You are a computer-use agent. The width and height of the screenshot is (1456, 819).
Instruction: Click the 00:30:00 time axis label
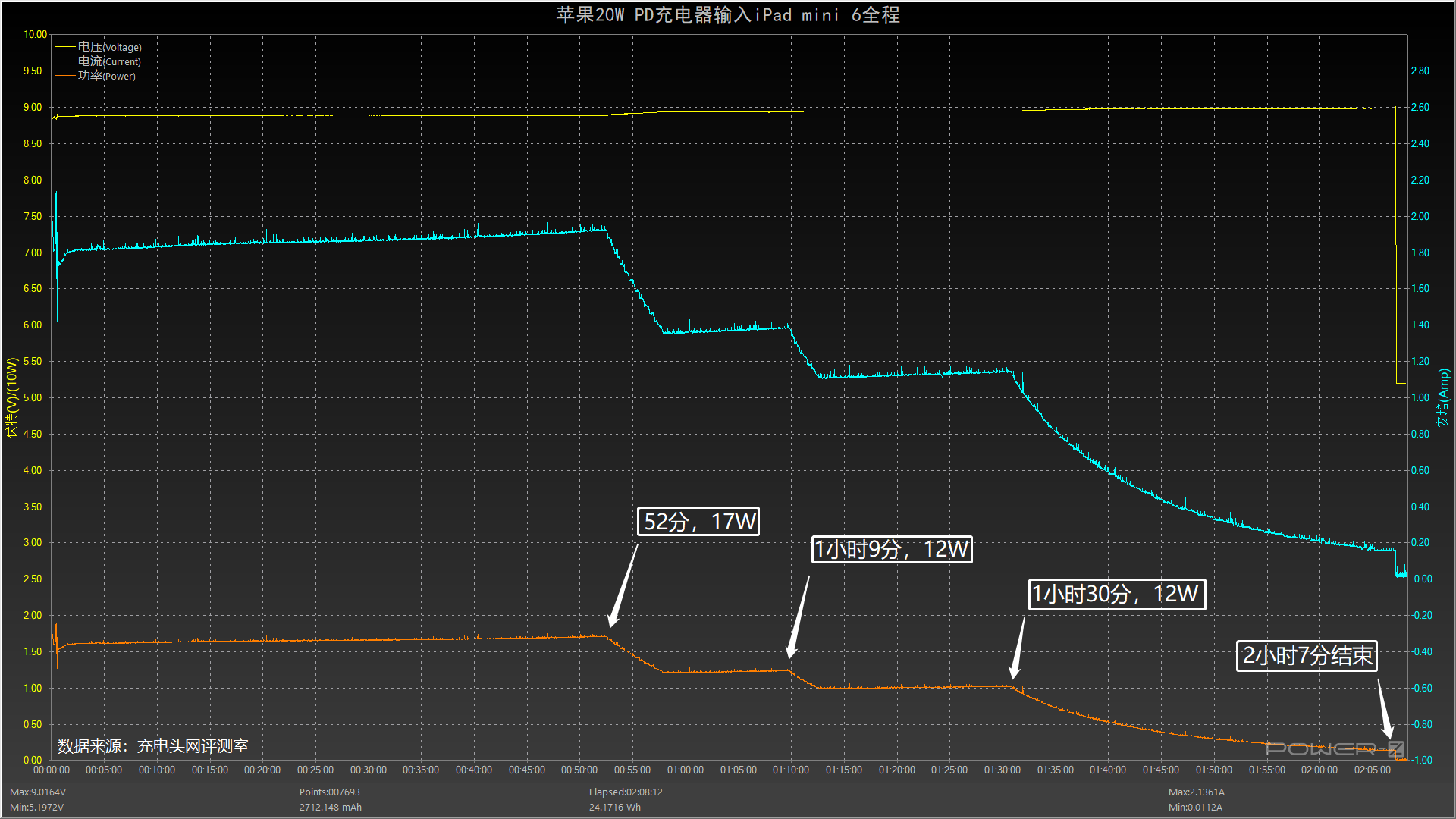[369, 770]
